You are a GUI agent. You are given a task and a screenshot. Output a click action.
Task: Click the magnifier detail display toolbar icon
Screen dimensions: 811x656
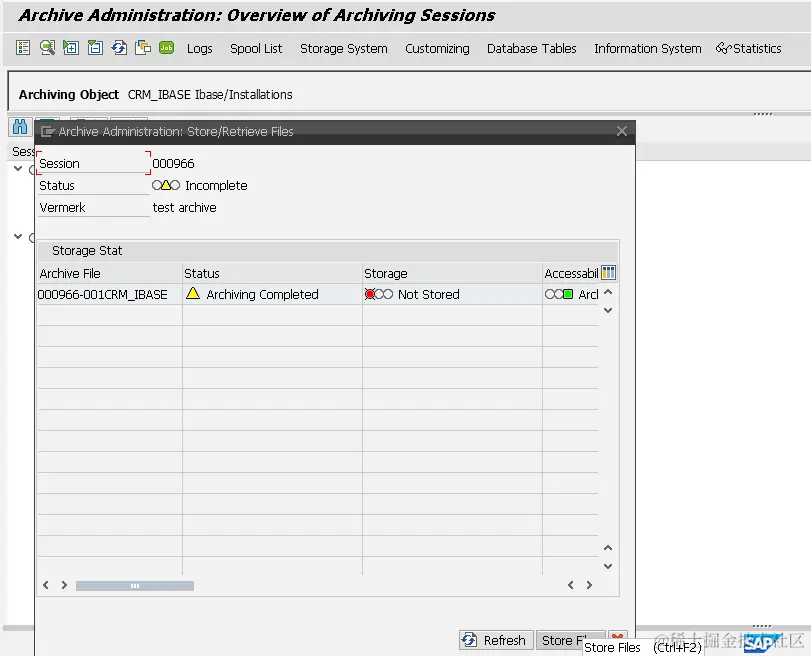[x=47, y=48]
